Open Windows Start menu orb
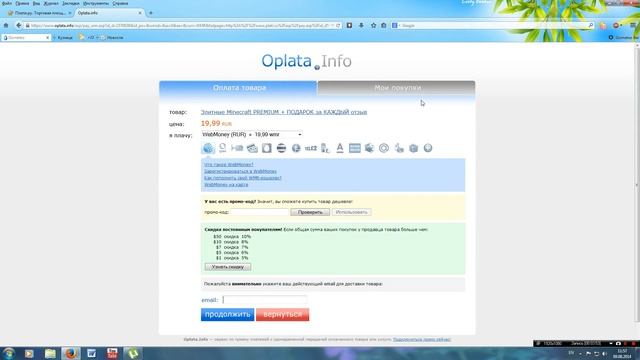The height and width of the screenshot is (360, 640). tap(9, 353)
